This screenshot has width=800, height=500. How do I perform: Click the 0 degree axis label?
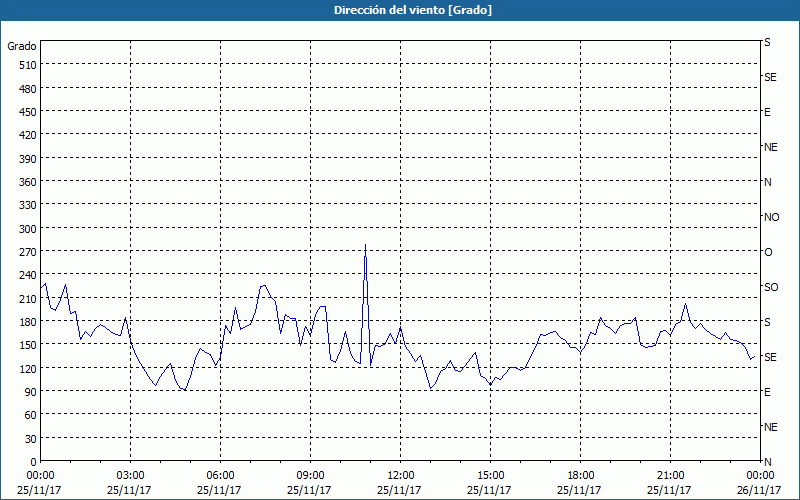click(34, 462)
